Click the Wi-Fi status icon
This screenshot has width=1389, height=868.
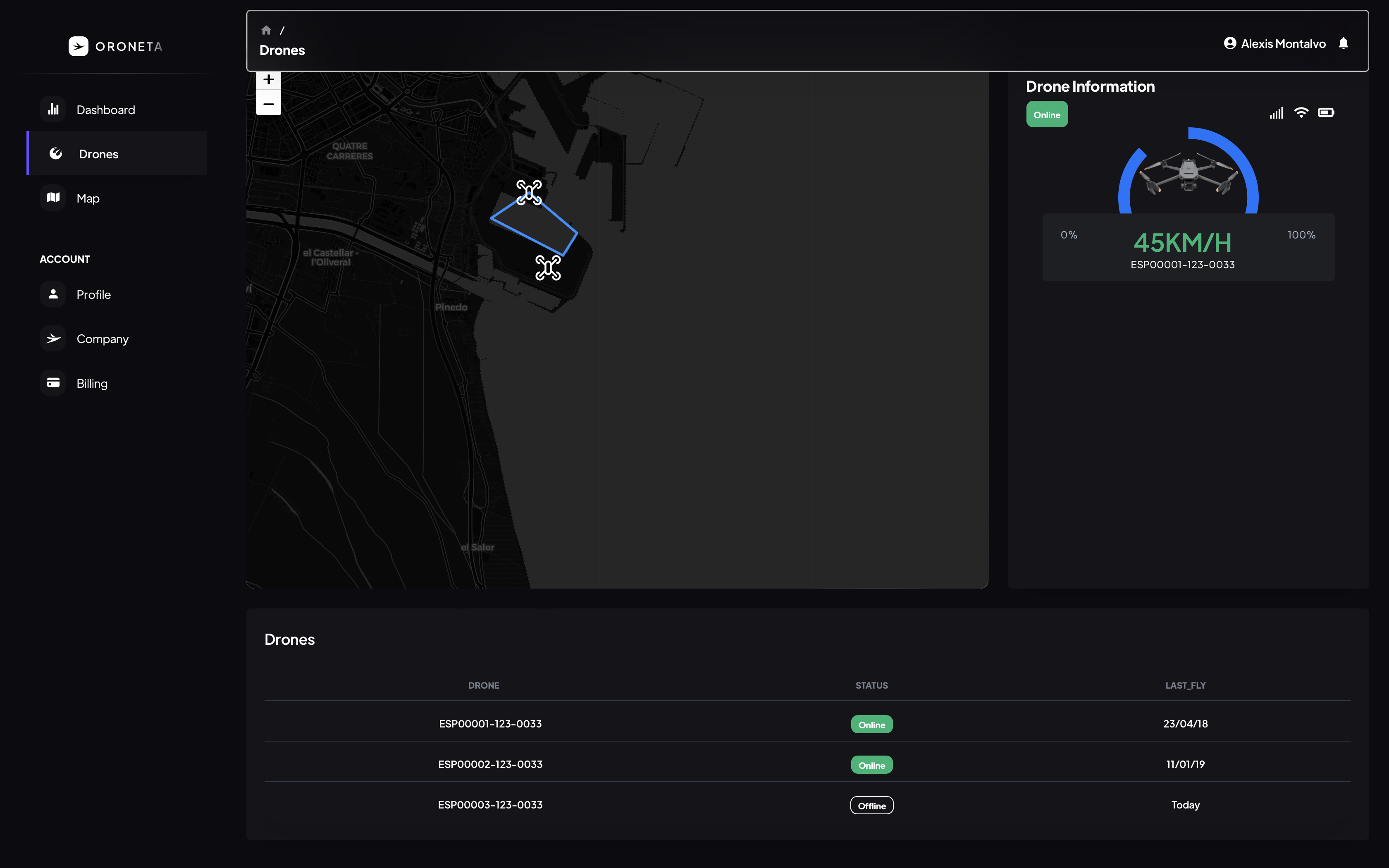[x=1301, y=112]
